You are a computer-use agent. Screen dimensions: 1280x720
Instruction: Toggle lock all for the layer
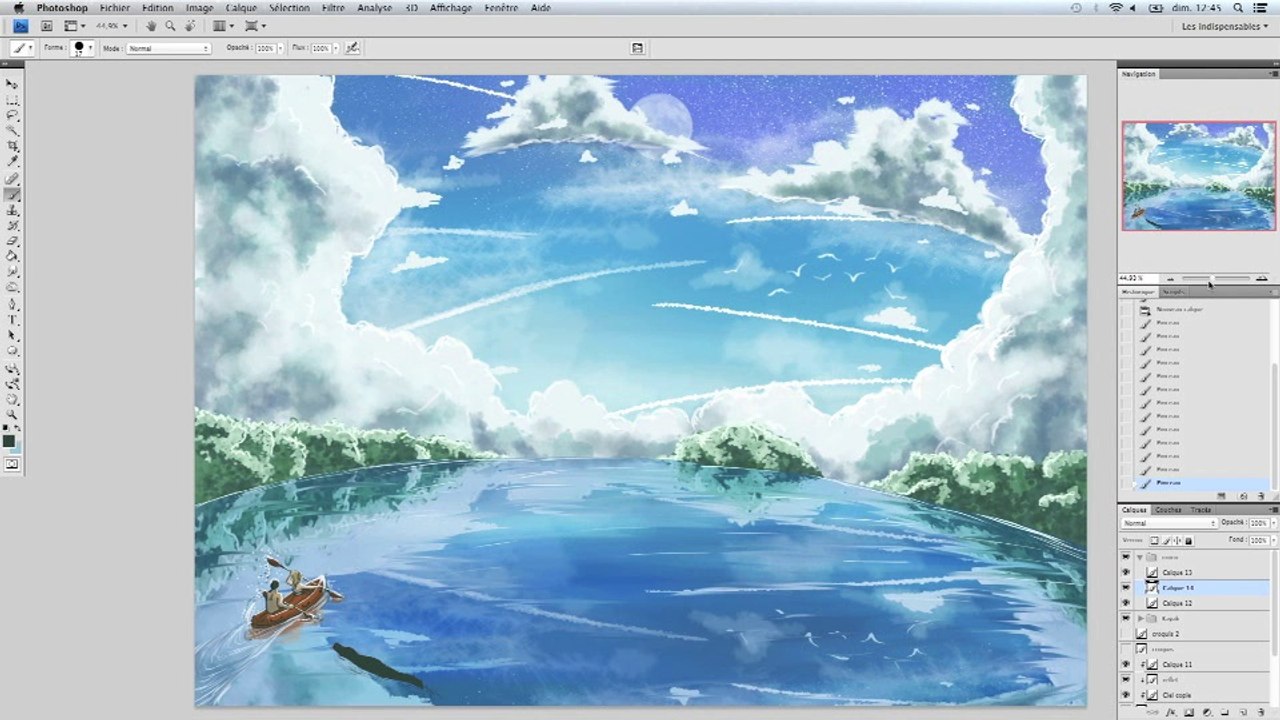point(1188,541)
